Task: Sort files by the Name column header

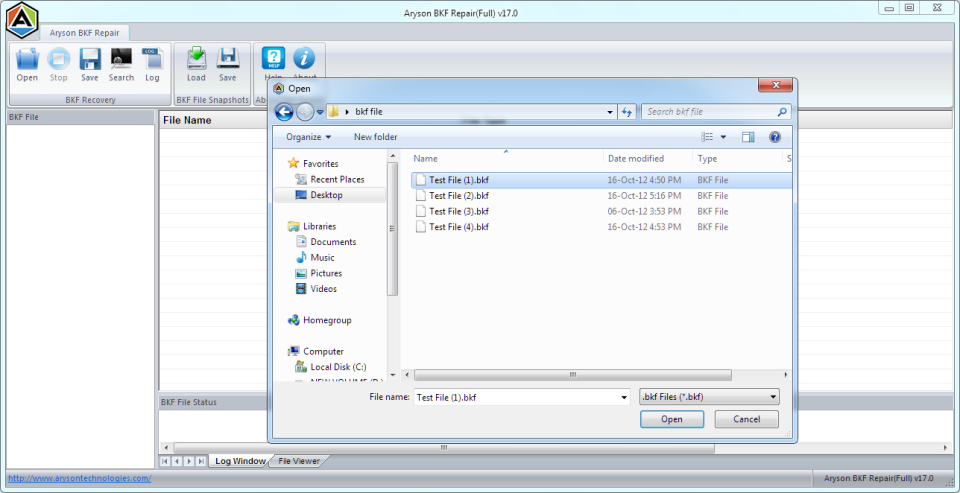Action: click(506, 159)
